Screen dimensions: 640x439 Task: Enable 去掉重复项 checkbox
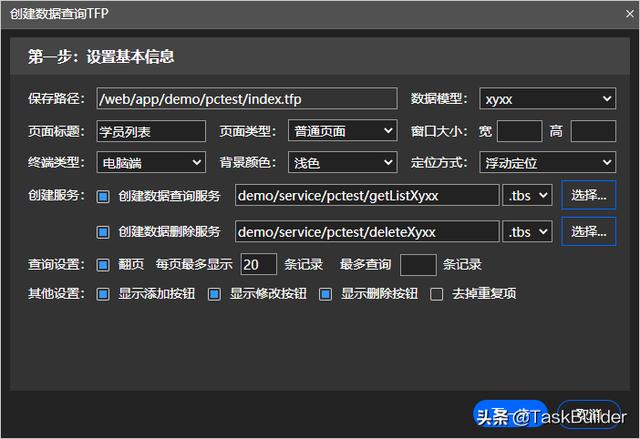pyautogui.click(x=436, y=294)
